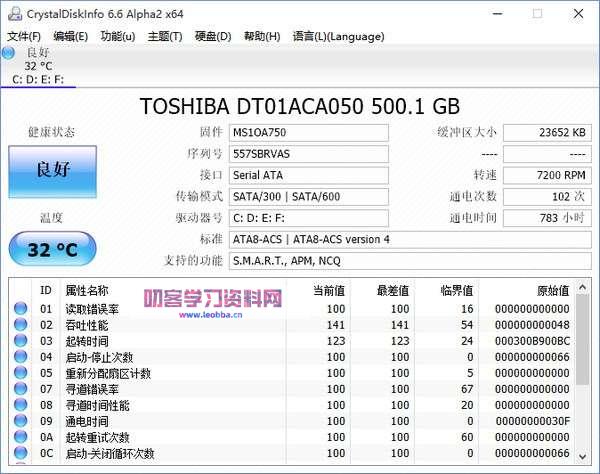Click the blue disk status circle above drive letters
600x474 pixels.
coord(8,53)
